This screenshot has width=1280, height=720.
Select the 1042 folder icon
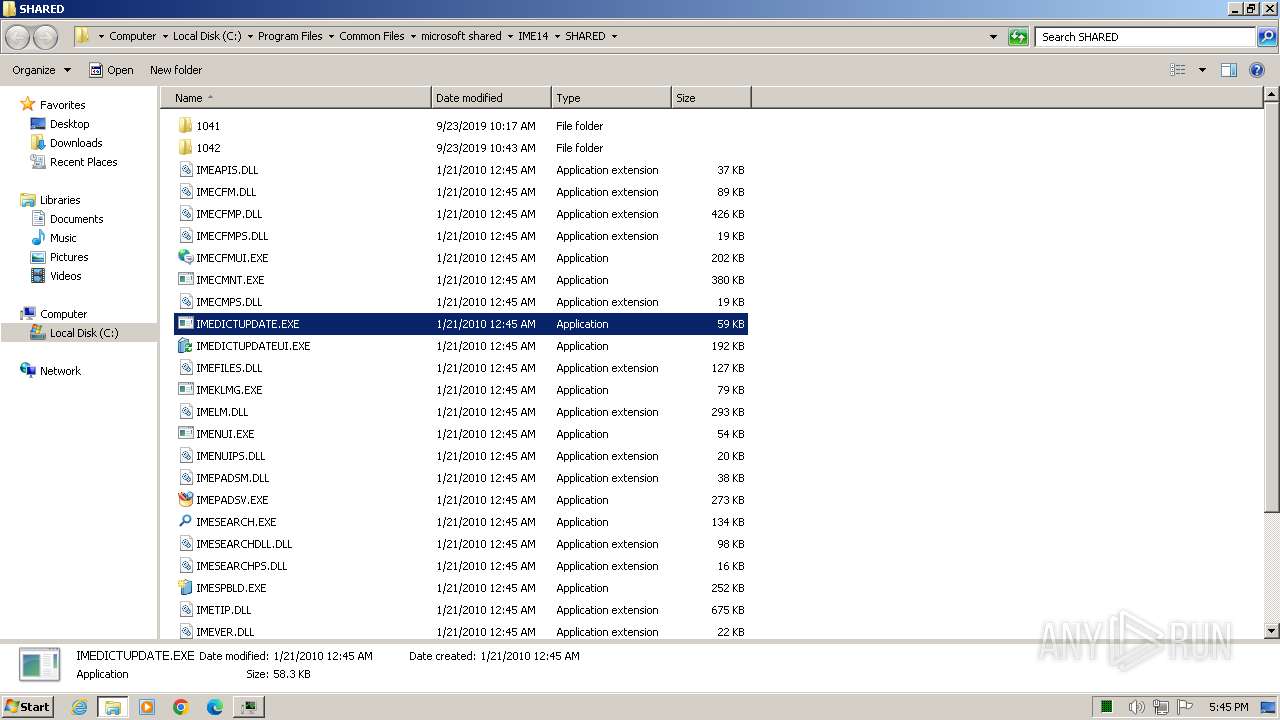(x=185, y=148)
